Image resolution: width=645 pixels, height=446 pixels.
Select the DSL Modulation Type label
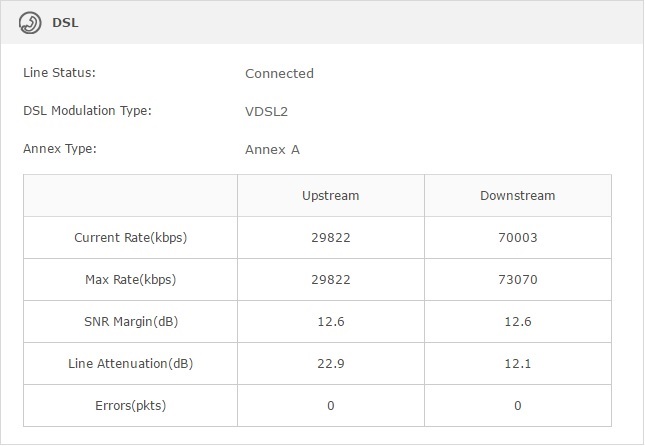(x=87, y=111)
